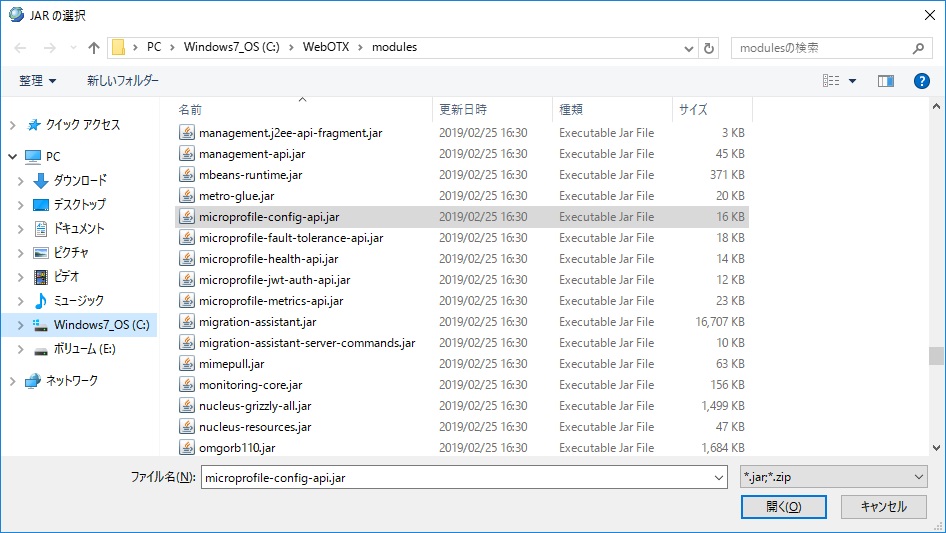
Task: Click the up-folder arrow in navigation bar
Action: (94, 48)
